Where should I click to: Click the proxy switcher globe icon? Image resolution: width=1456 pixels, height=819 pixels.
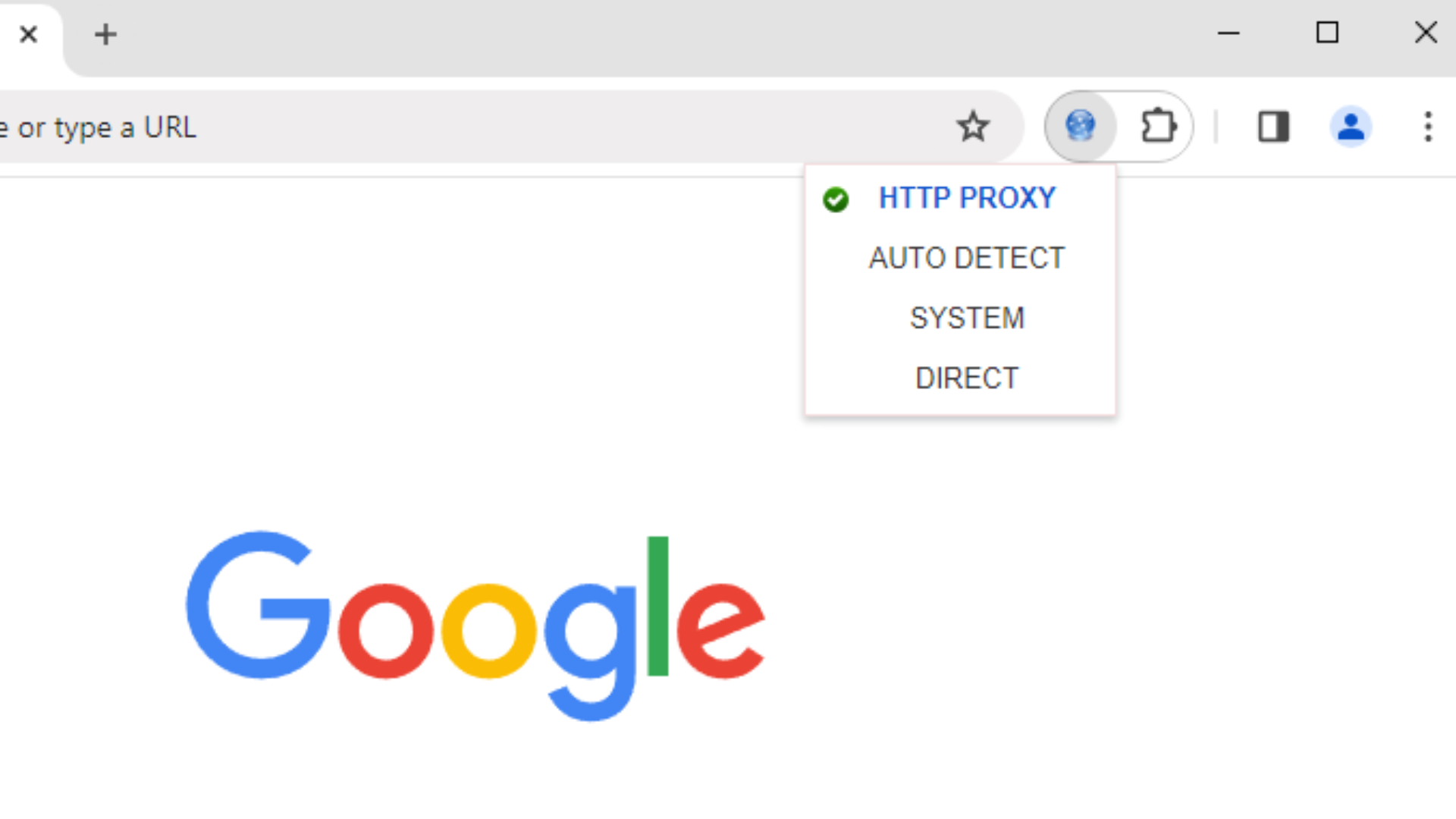(x=1080, y=124)
